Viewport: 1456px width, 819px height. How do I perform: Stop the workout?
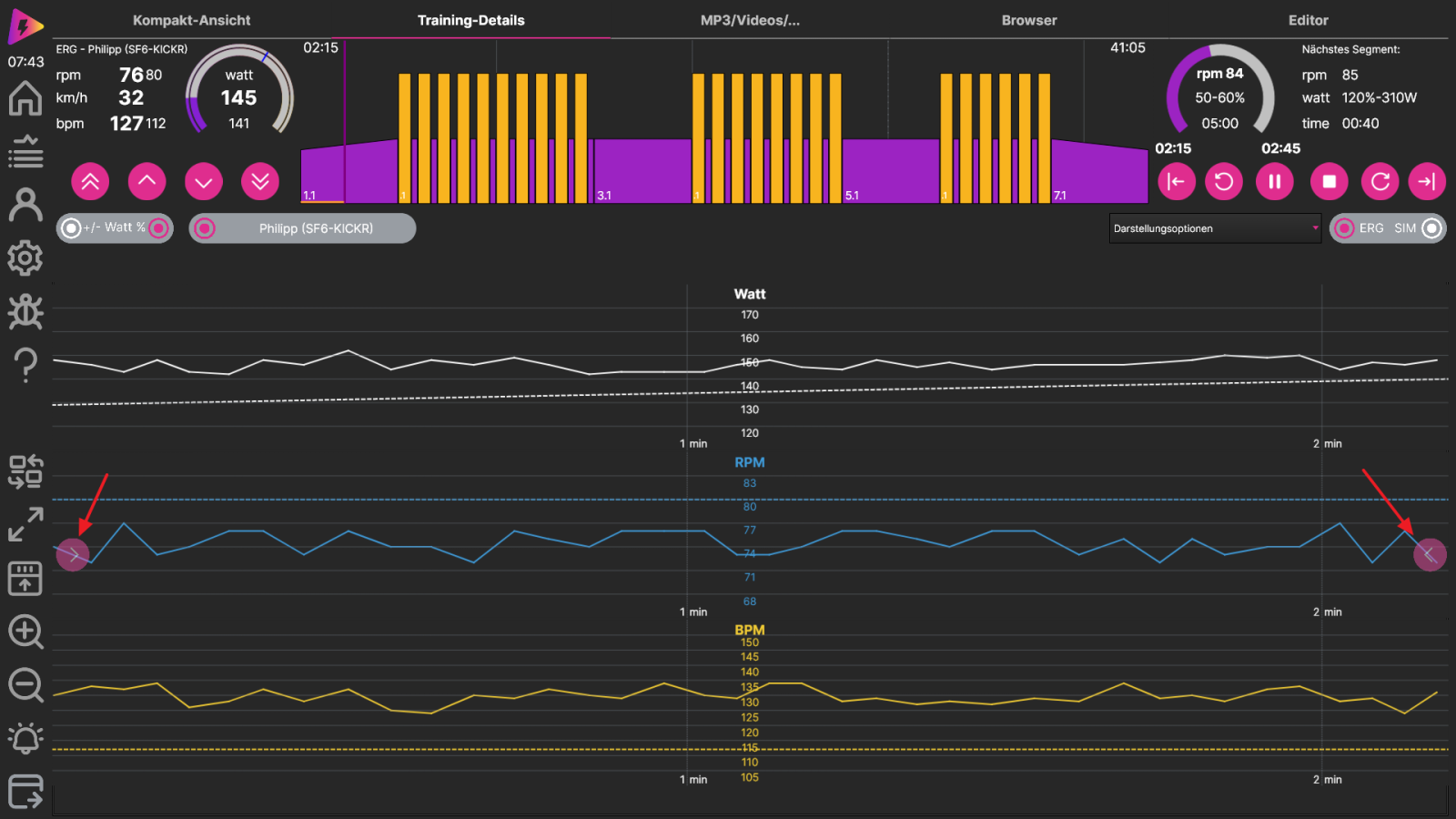1330,182
